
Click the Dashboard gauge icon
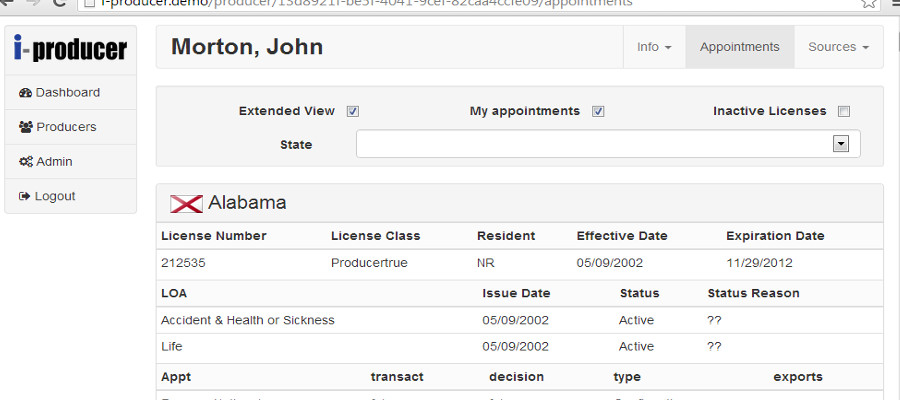(x=26, y=93)
